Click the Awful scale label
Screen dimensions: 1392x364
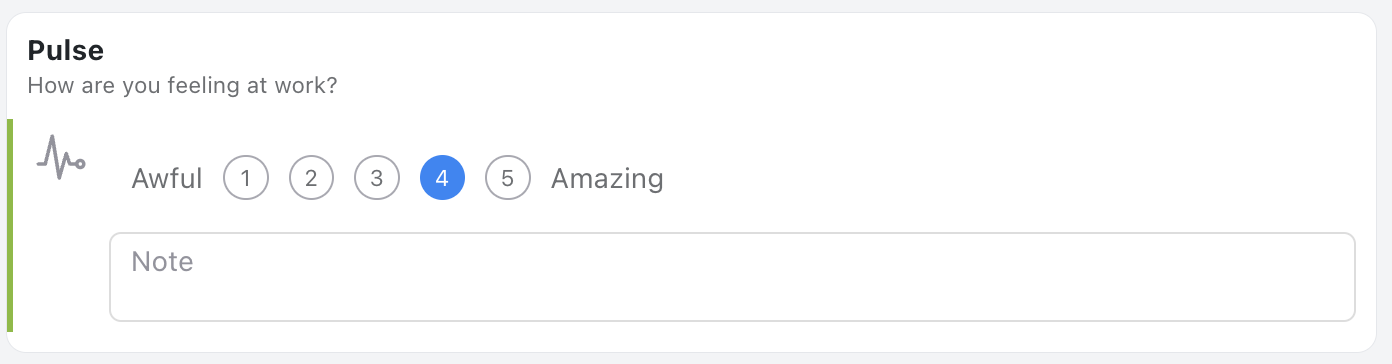pos(167,179)
